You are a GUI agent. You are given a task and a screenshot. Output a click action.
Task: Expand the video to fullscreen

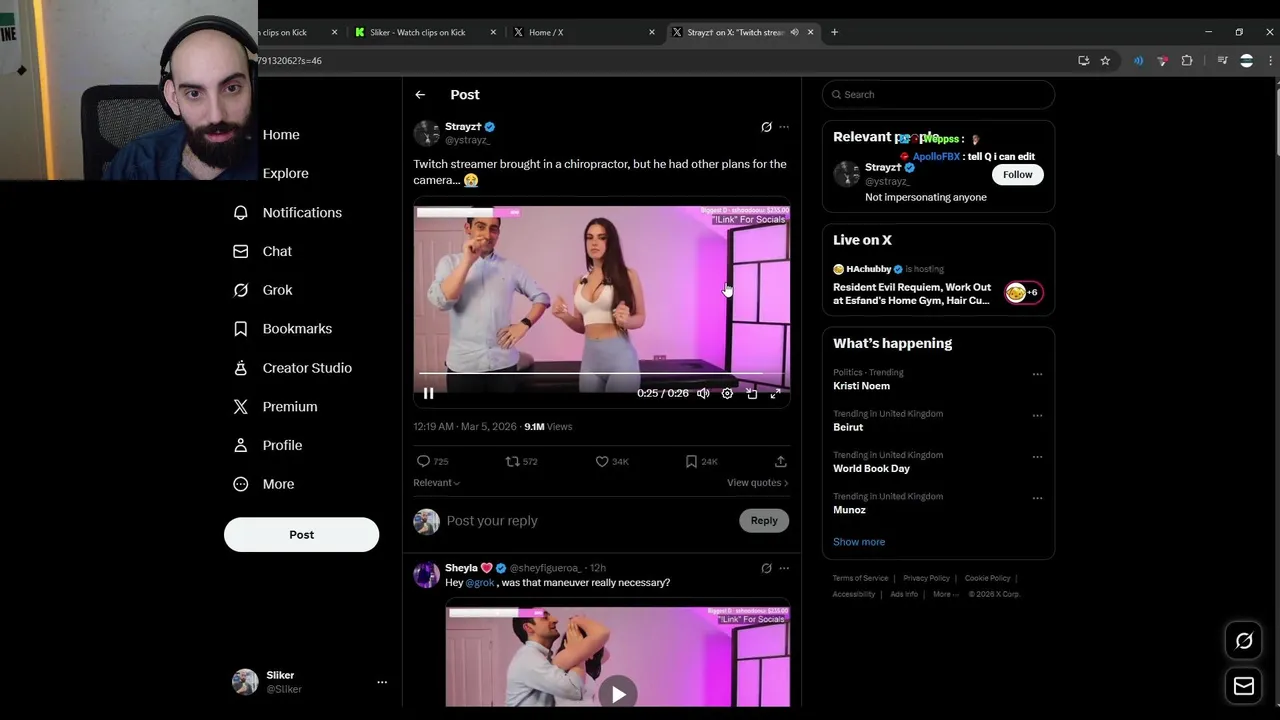coord(775,394)
